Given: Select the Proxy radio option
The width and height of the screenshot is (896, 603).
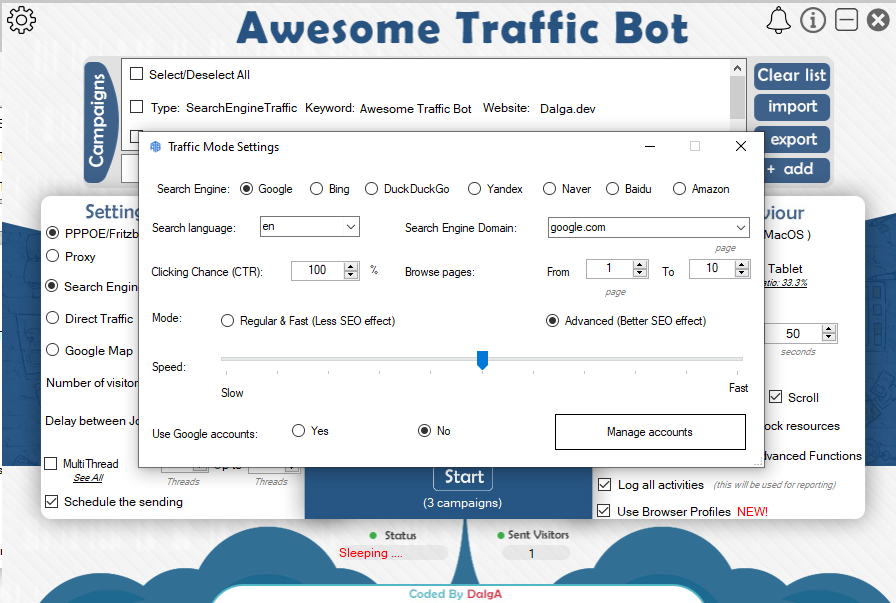Looking at the screenshot, I should (53, 255).
